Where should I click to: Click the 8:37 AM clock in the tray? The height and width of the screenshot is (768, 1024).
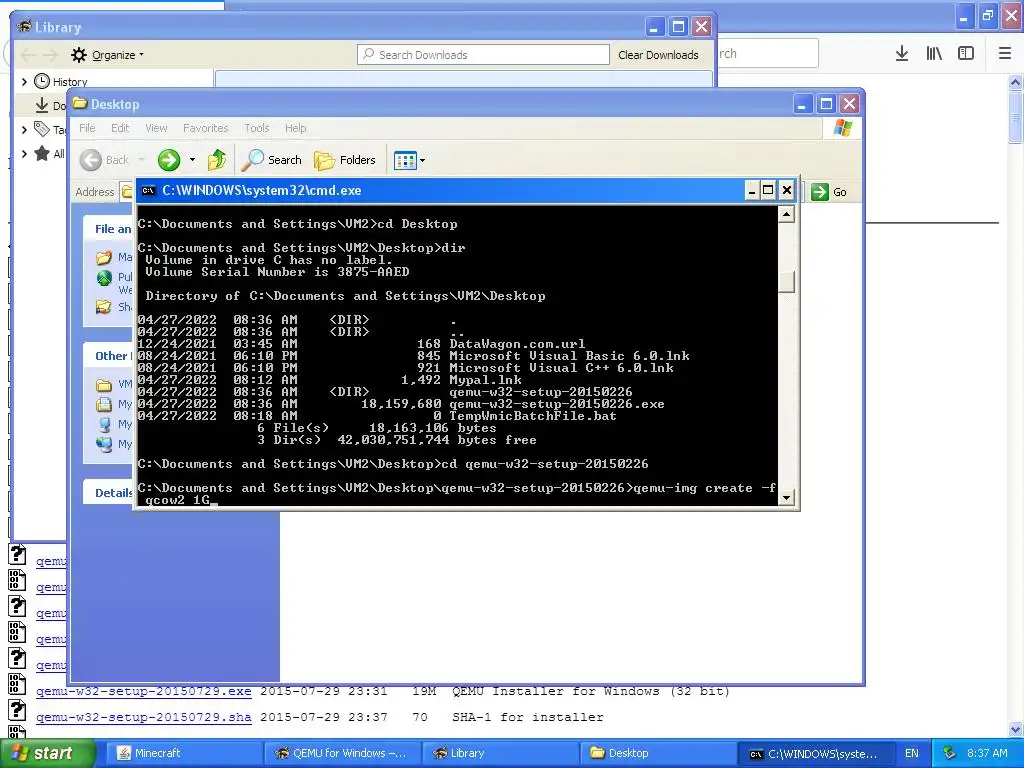(x=987, y=753)
